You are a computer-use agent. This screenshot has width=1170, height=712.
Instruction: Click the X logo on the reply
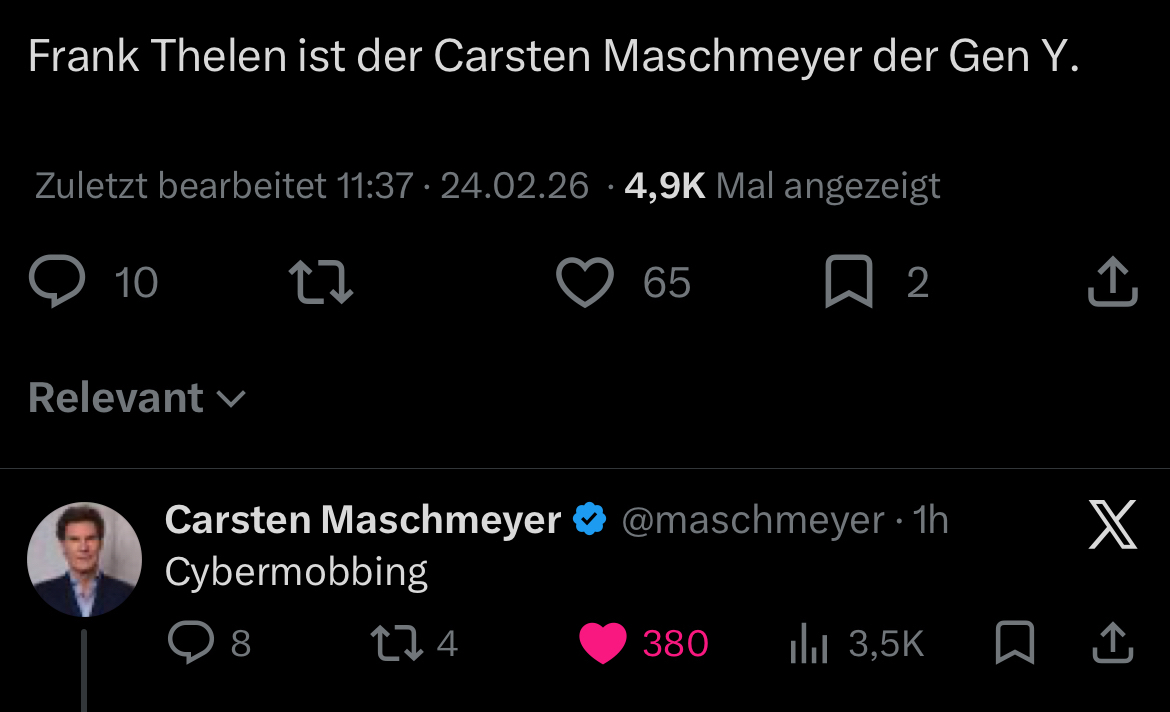[x=1112, y=526]
